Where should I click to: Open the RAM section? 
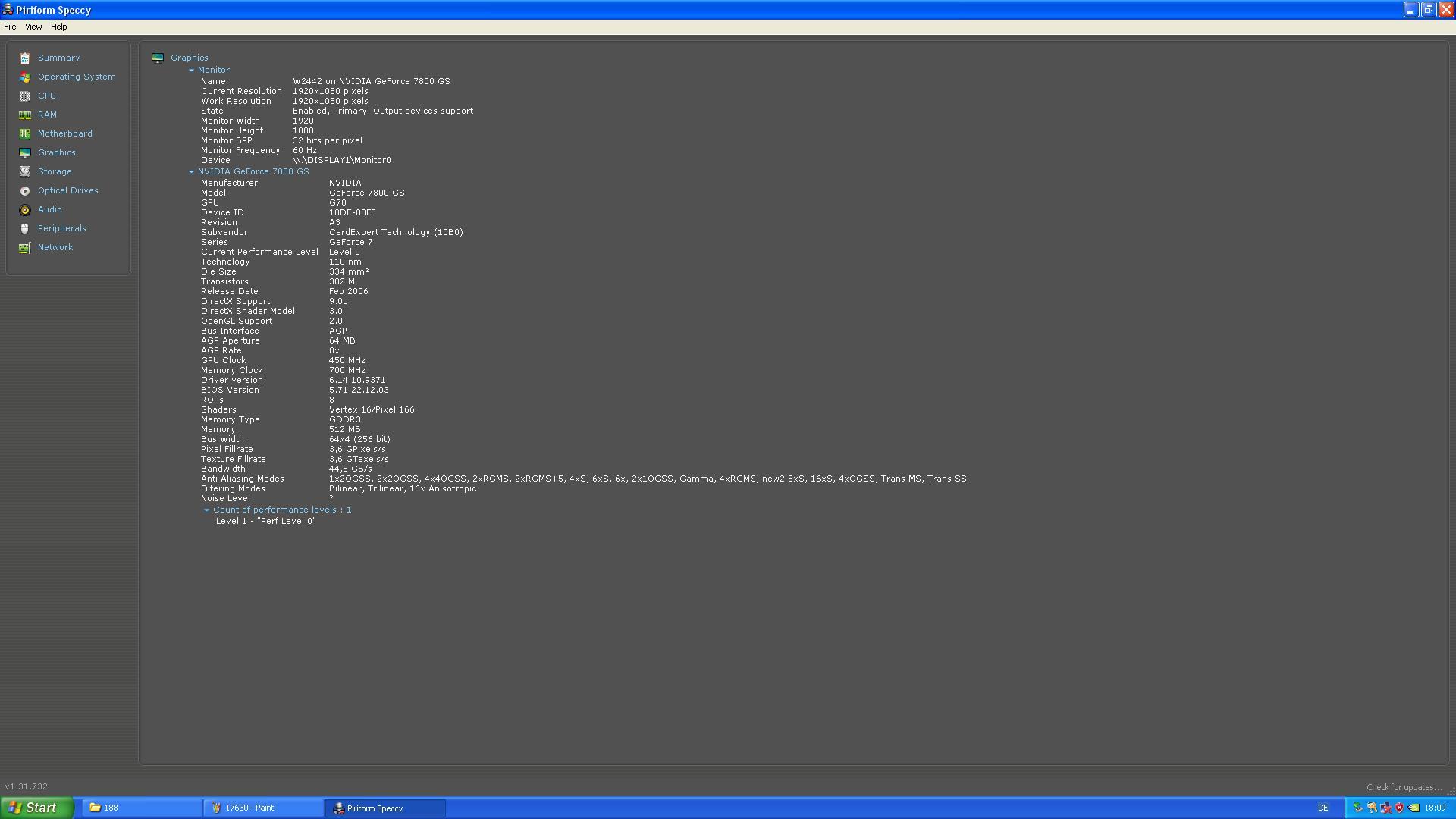coord(47,115)
